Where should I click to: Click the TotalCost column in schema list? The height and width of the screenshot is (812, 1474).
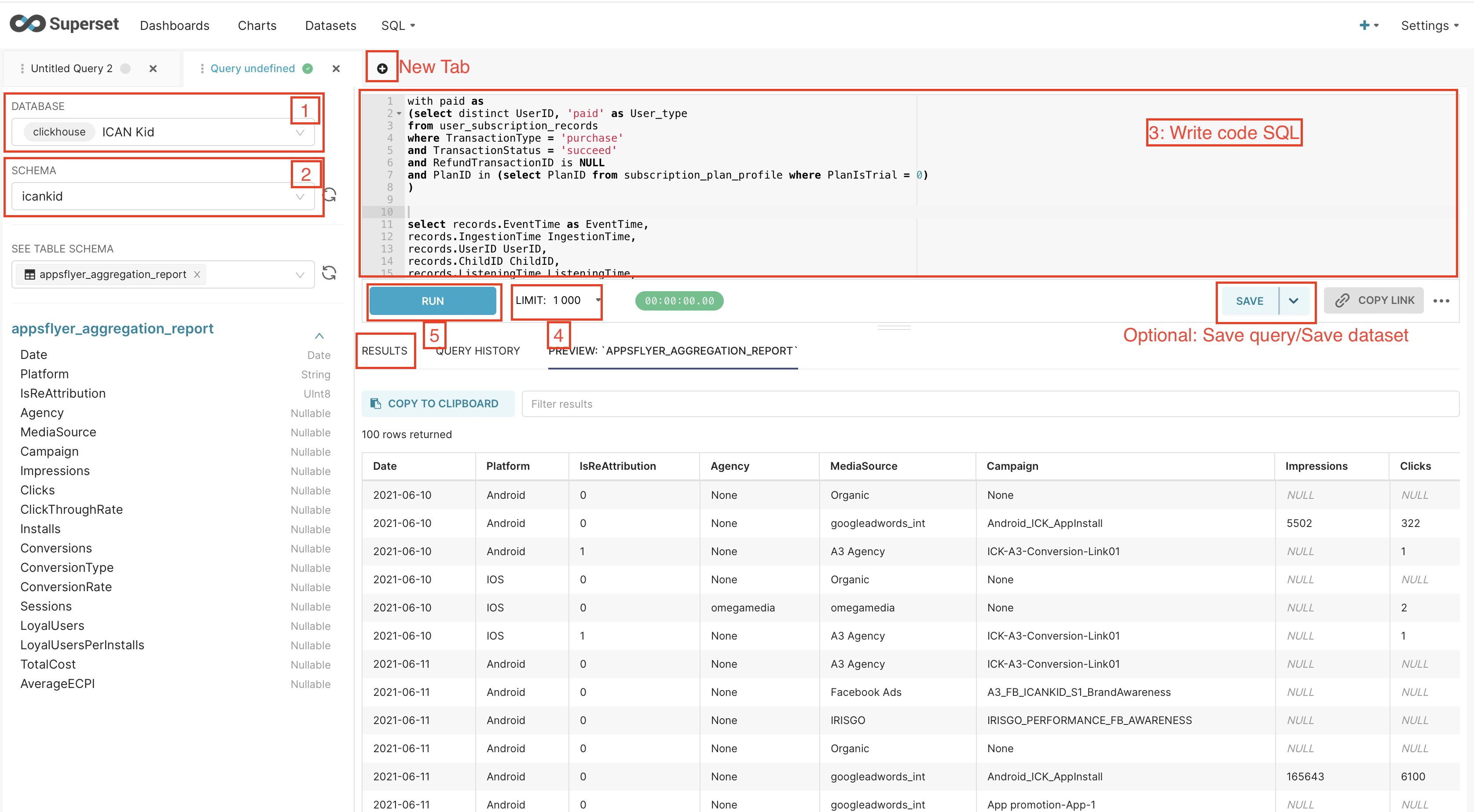pos(48,664)
